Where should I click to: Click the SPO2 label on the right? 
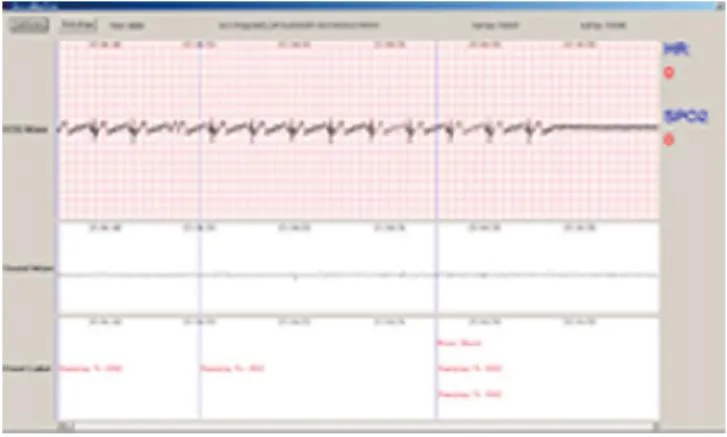686,117
